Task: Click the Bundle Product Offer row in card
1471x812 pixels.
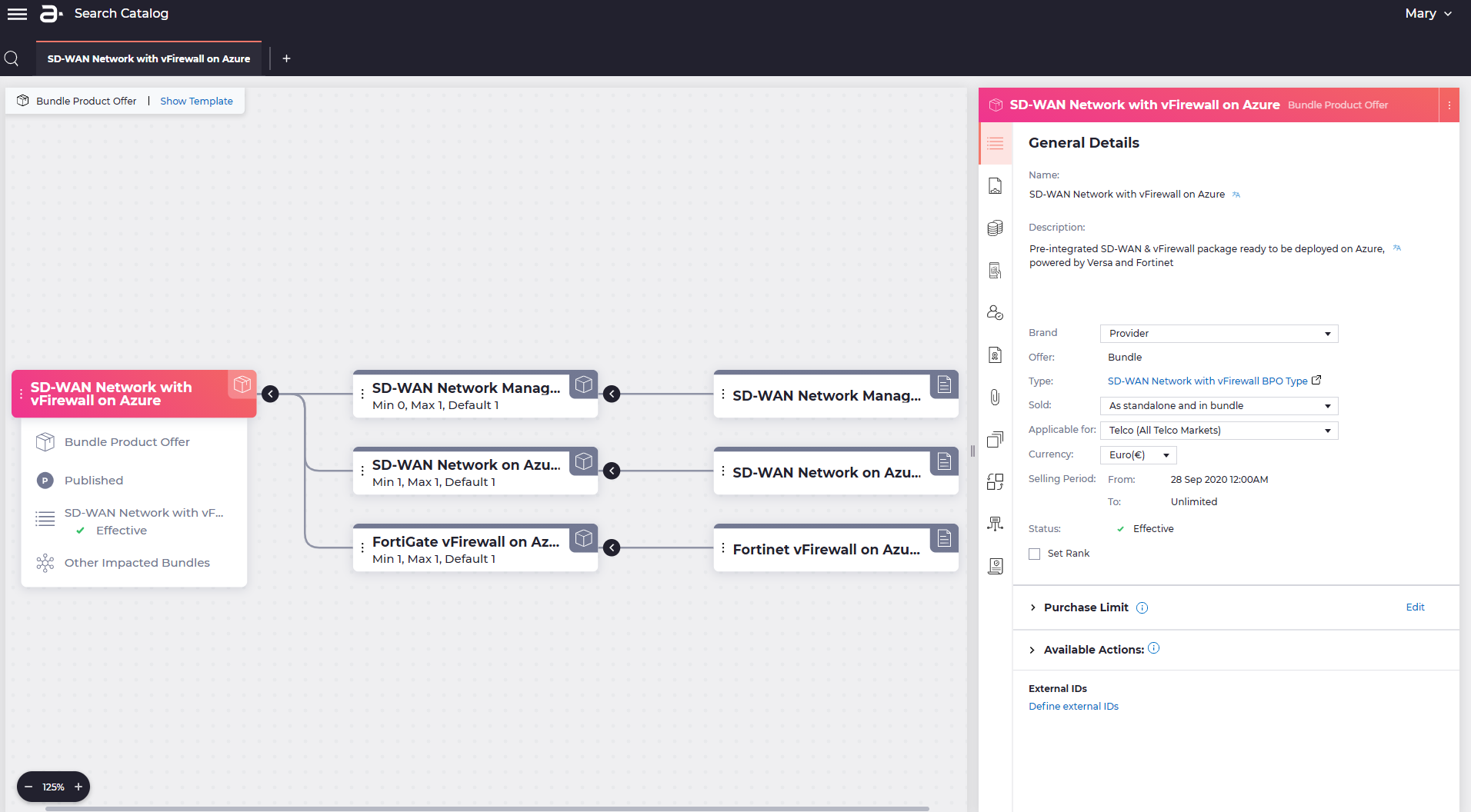Action: click(113, 442)
